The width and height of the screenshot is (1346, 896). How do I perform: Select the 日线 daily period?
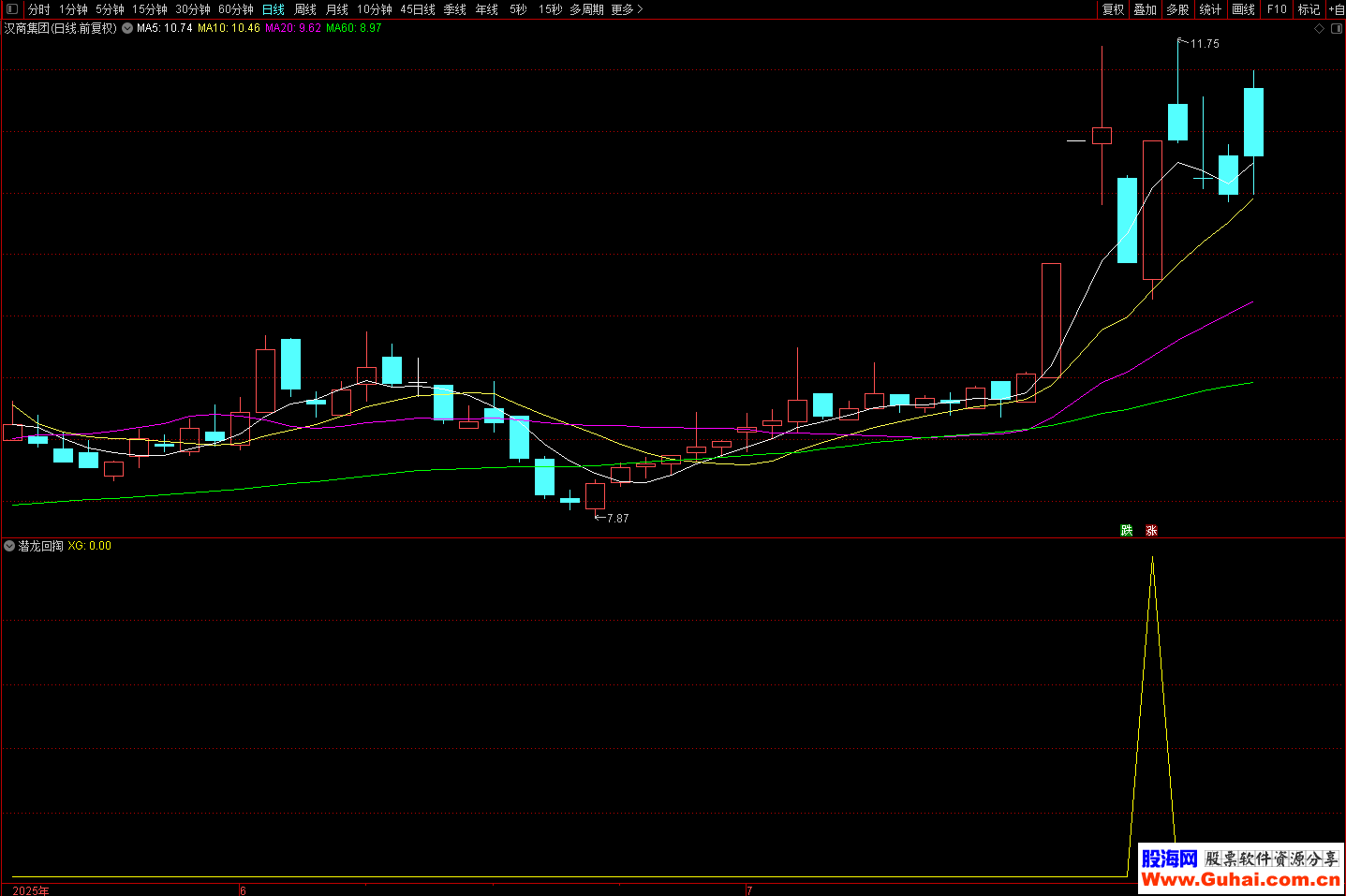pyautogui.click(x=274, y=9)
